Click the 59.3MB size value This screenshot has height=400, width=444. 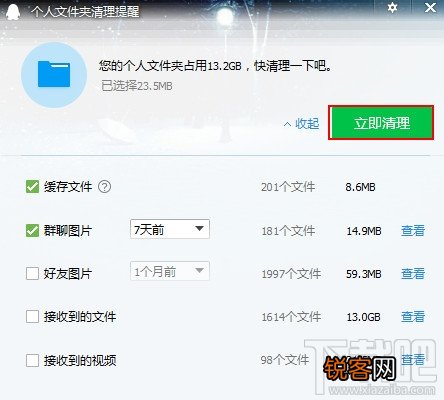point(364,274)
